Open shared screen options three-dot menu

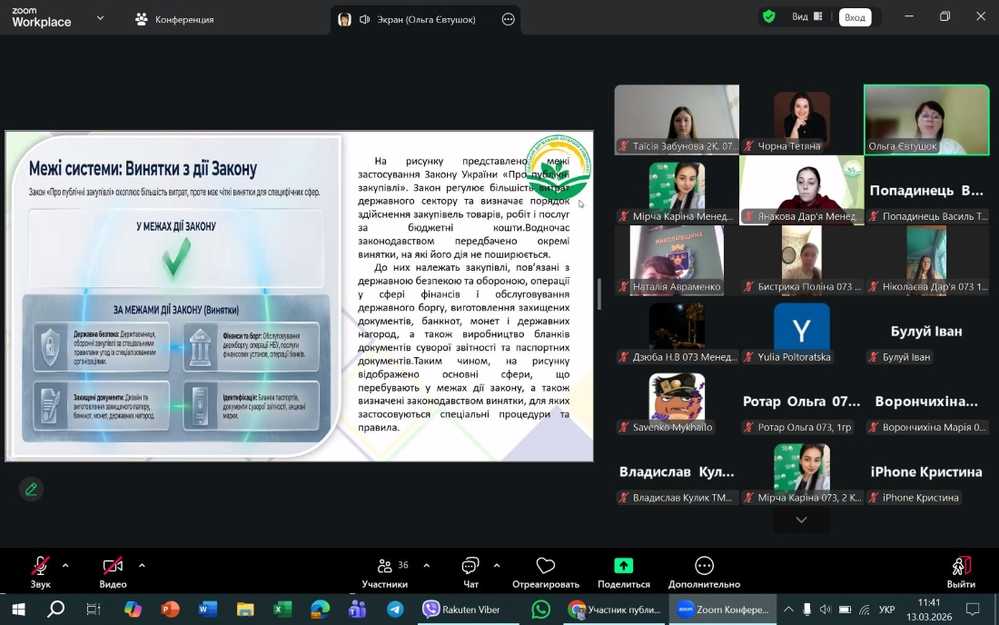pyautogui.click(x=508, y=19)
